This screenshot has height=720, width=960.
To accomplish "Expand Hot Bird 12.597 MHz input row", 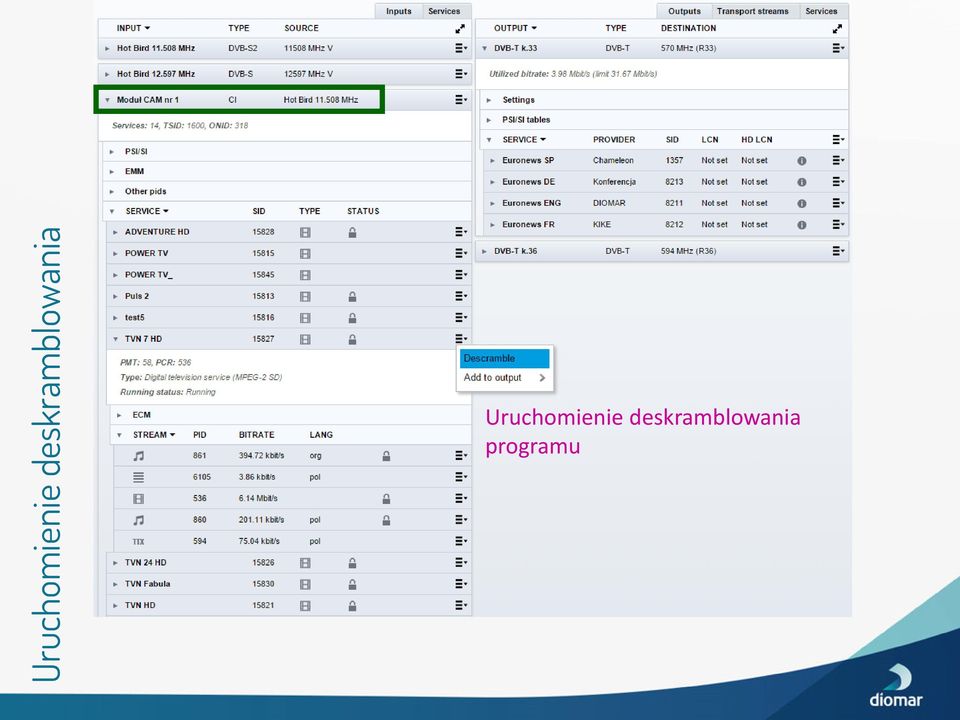I will tap(107, 74).
